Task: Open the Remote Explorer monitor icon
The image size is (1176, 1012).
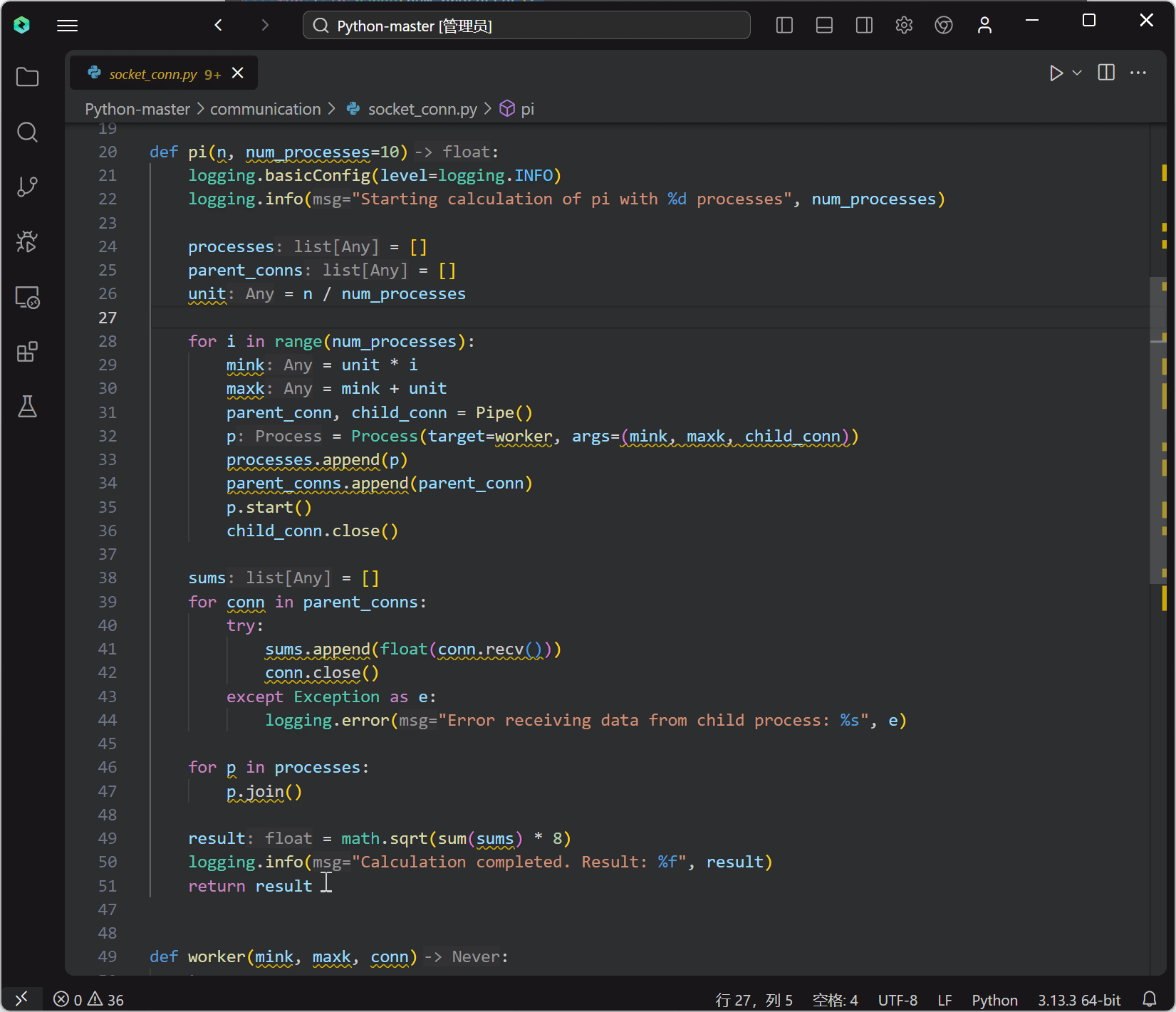Action: click(27, 297)
